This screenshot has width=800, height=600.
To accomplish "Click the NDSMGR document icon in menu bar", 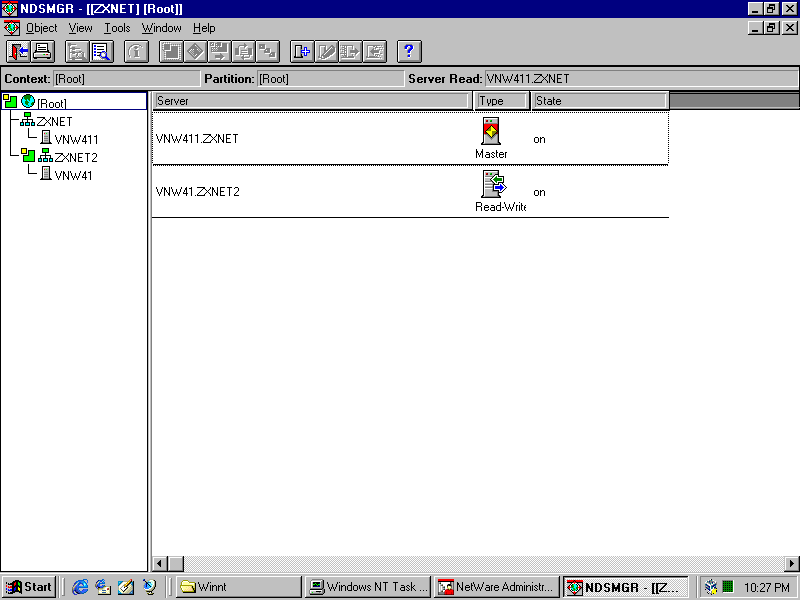I will coord(11,28).
